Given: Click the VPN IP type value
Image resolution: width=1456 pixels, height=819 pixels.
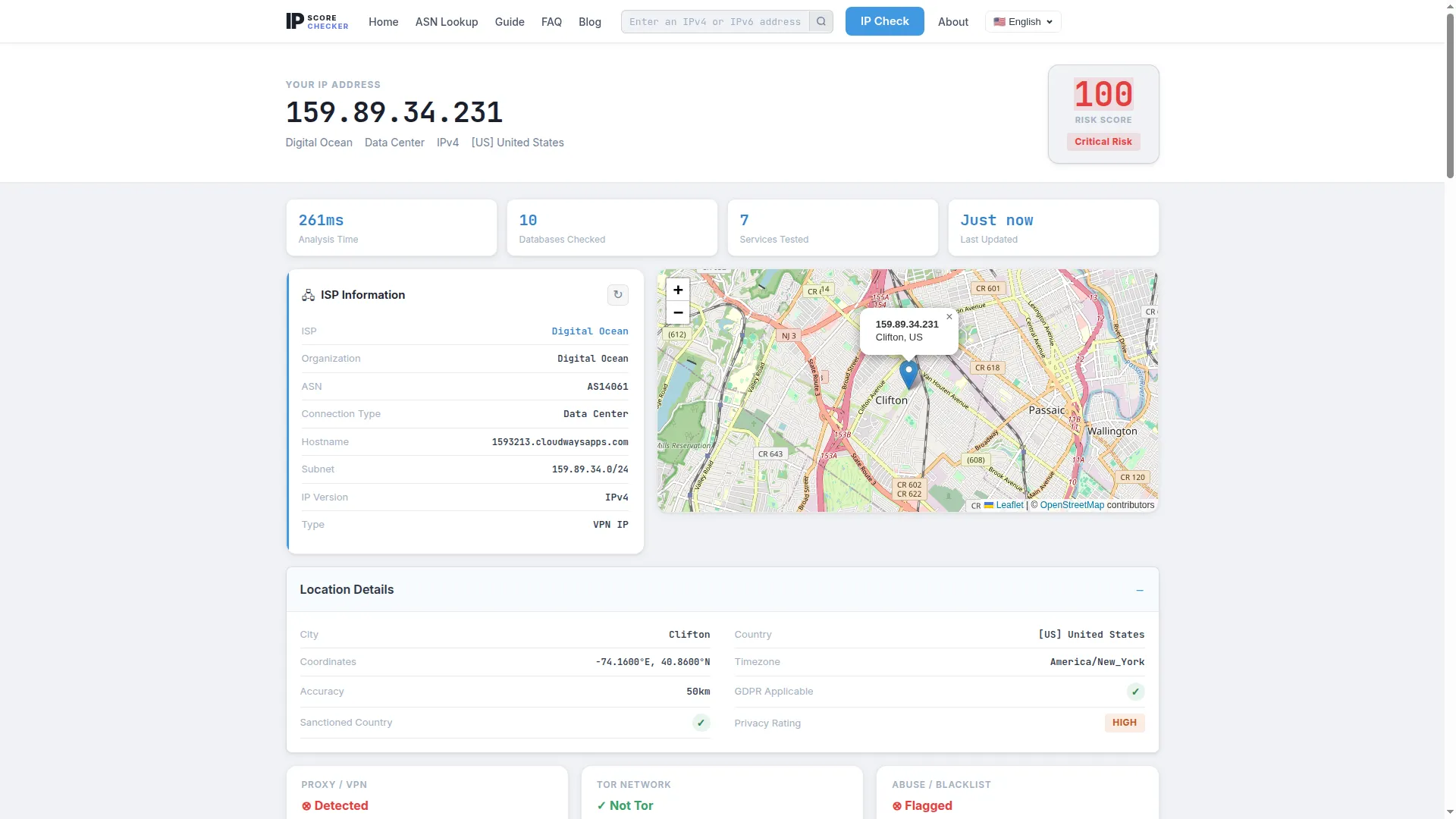Looking at the screenshot, I should (x=610, y=525).
